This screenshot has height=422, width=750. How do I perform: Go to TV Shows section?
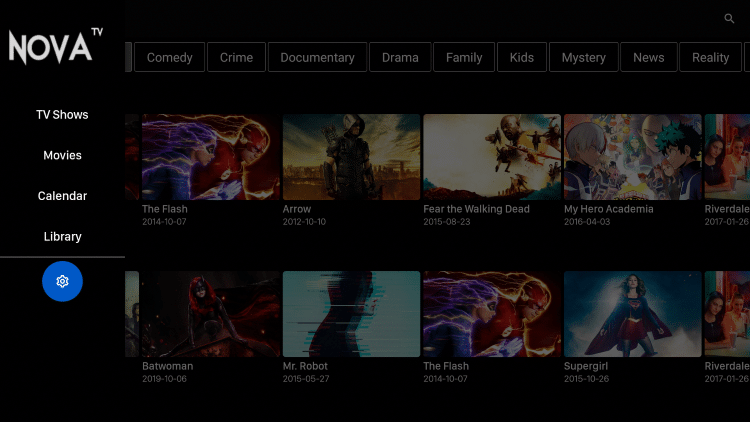[x=62, y=115]
